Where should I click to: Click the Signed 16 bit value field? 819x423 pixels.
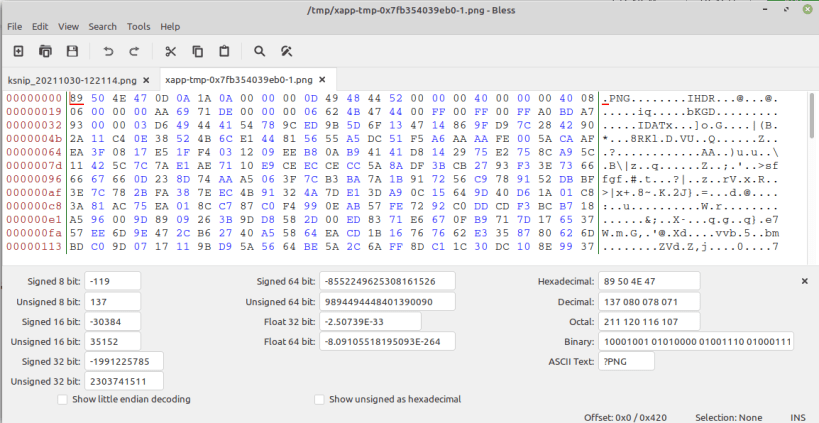pos(112,322)
